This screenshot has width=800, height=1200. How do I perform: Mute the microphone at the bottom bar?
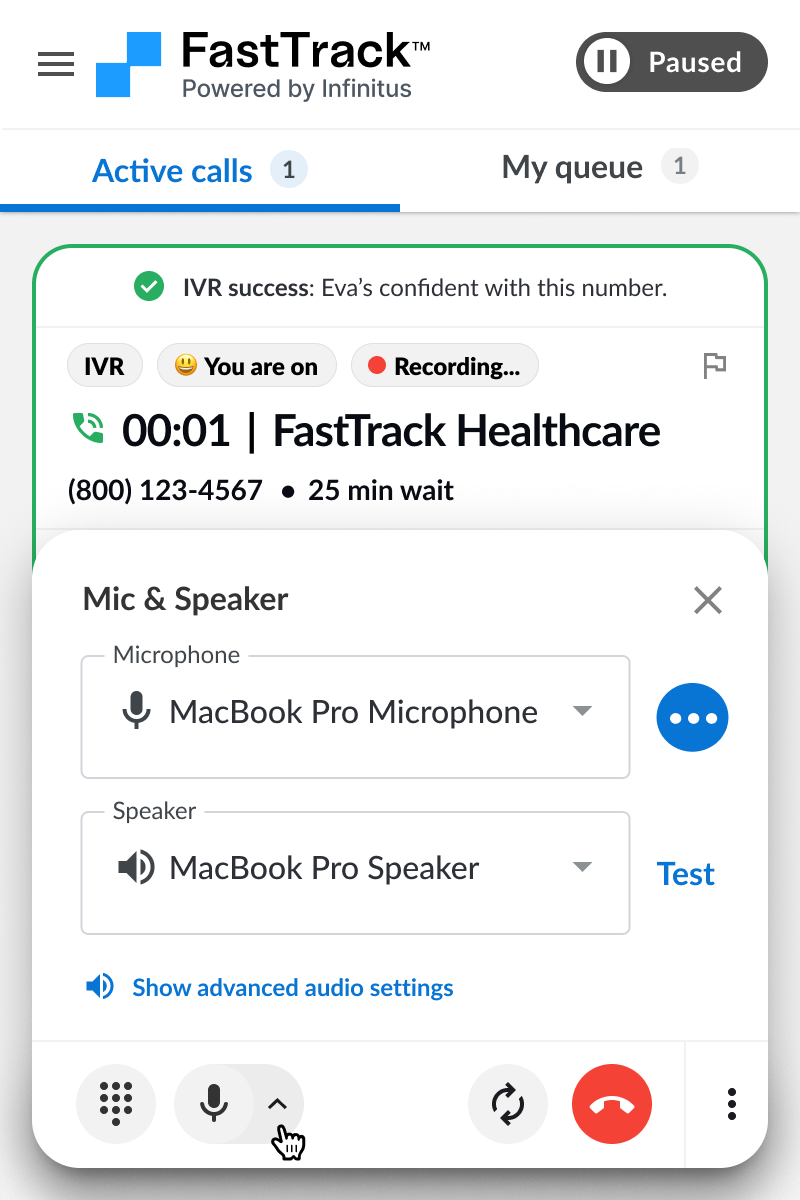coord(213,1104)
